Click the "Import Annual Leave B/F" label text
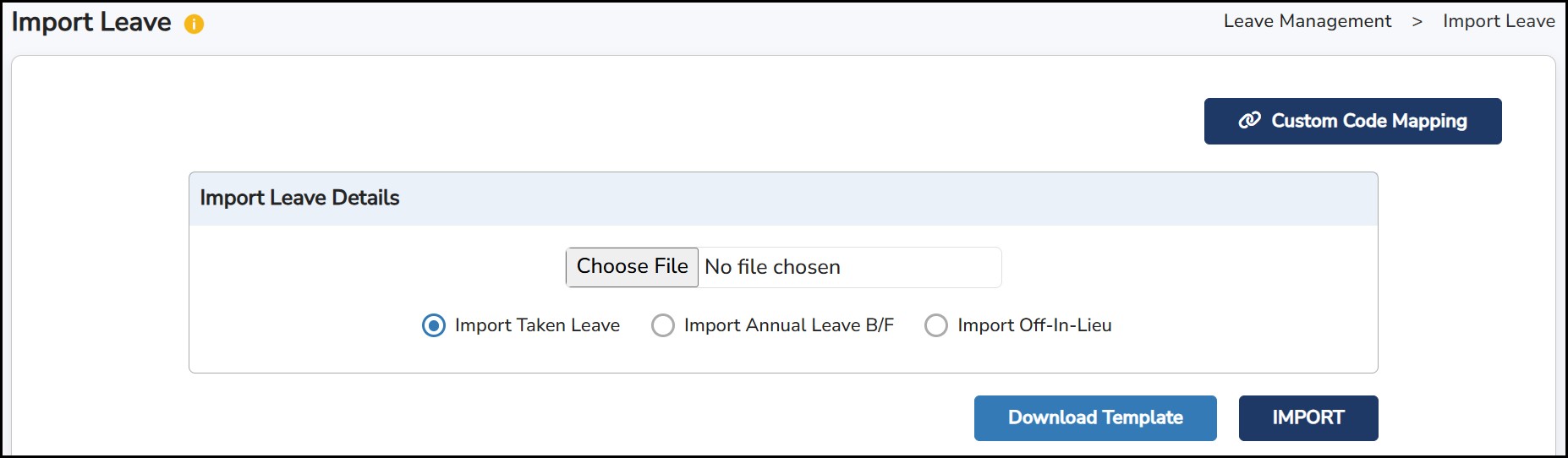This screenshot has width=1568, height=458. tap(788, 325)
